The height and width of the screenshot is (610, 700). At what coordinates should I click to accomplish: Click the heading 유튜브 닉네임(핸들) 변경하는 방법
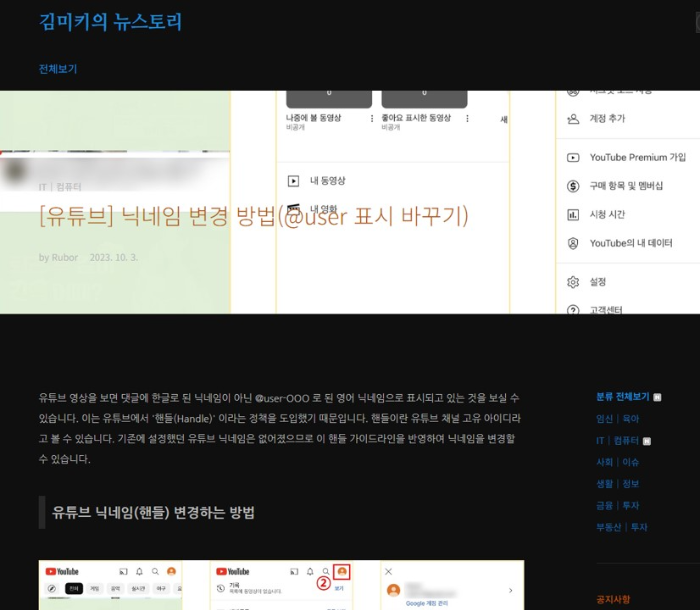click(153, 512)
